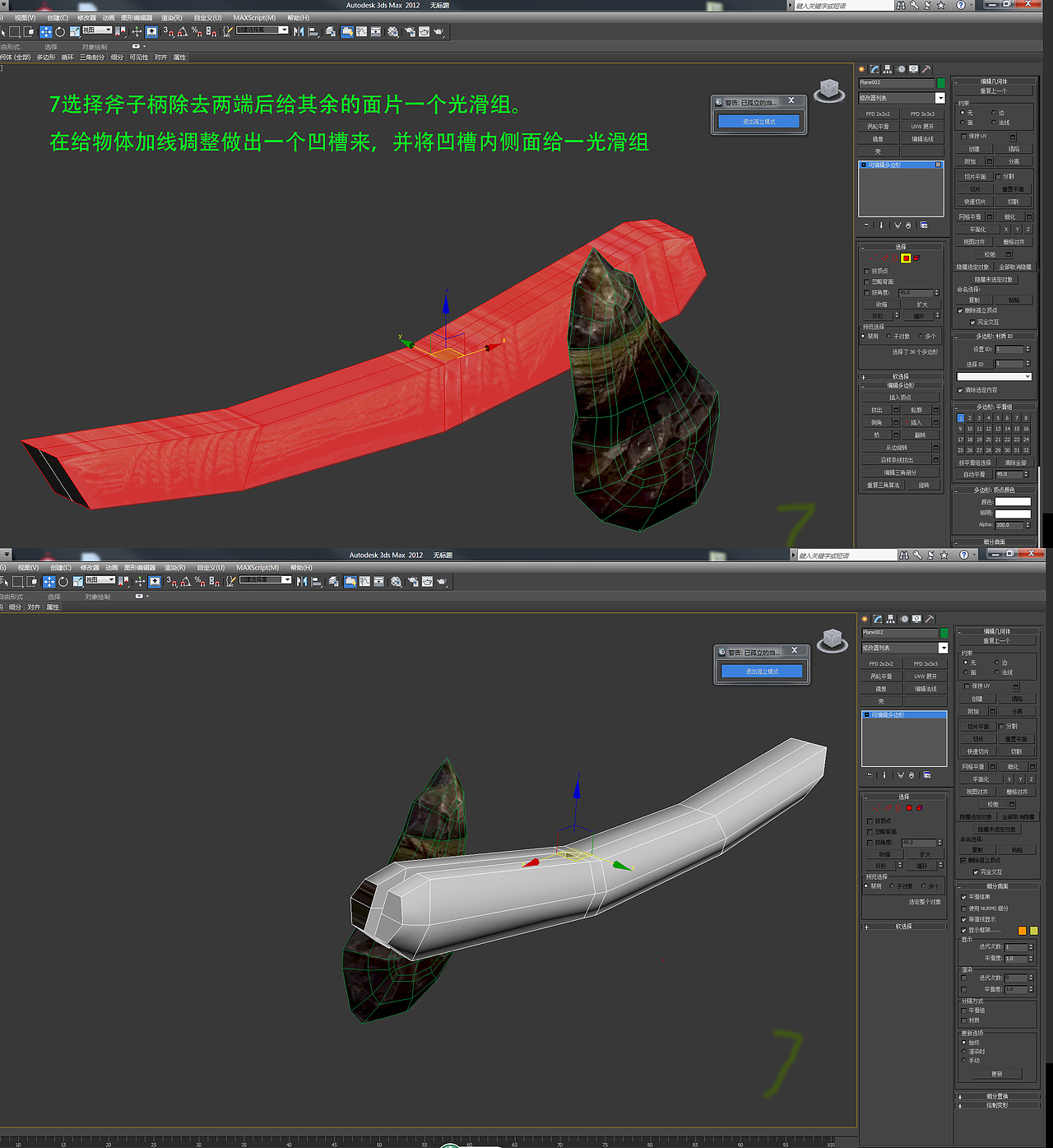Click Configure Modifier Sets icon in upper window
Screen dimensions: 1053x1148
point(924,225)
